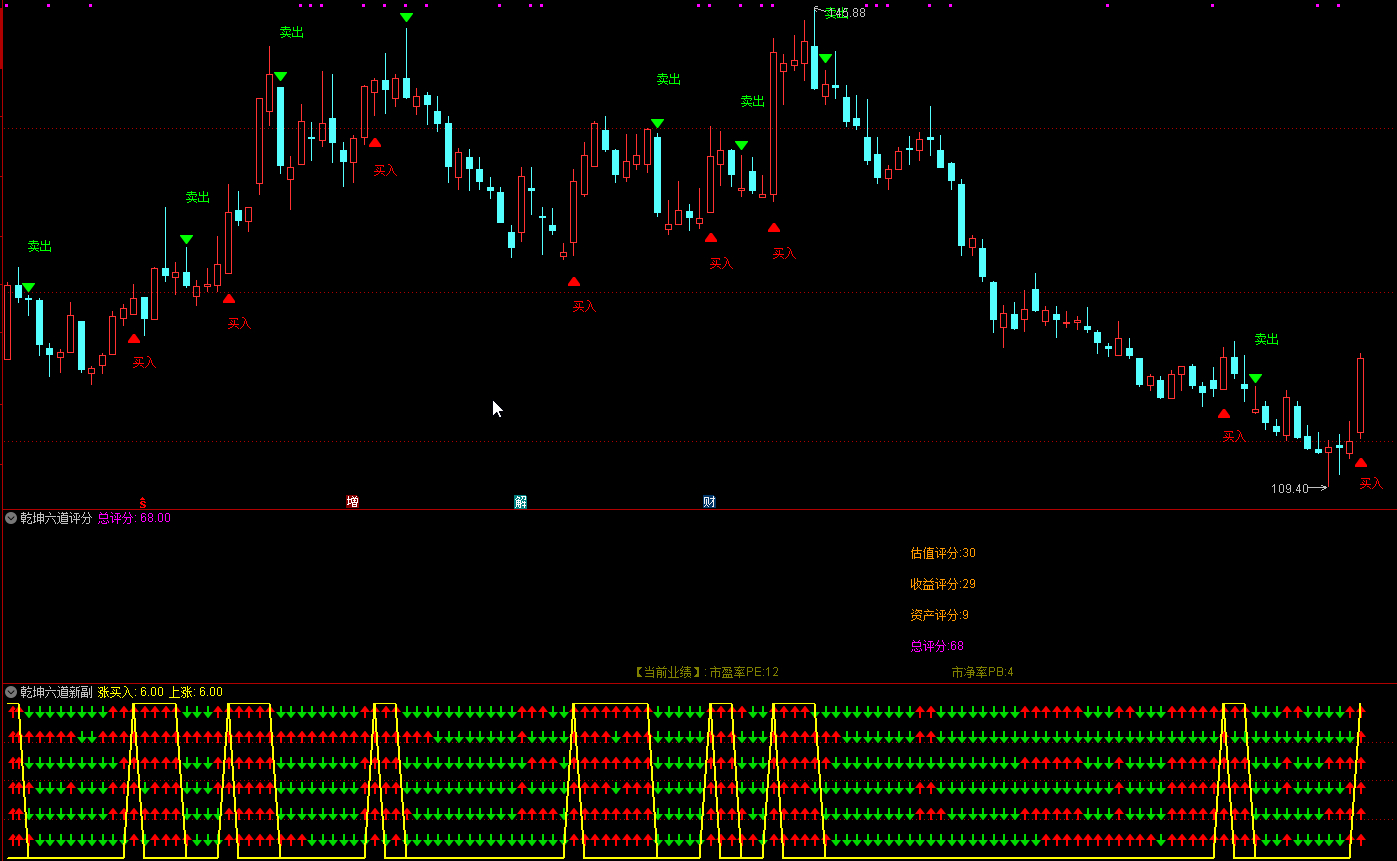Click the teal 解 event marker

click(x=520, y=501)
